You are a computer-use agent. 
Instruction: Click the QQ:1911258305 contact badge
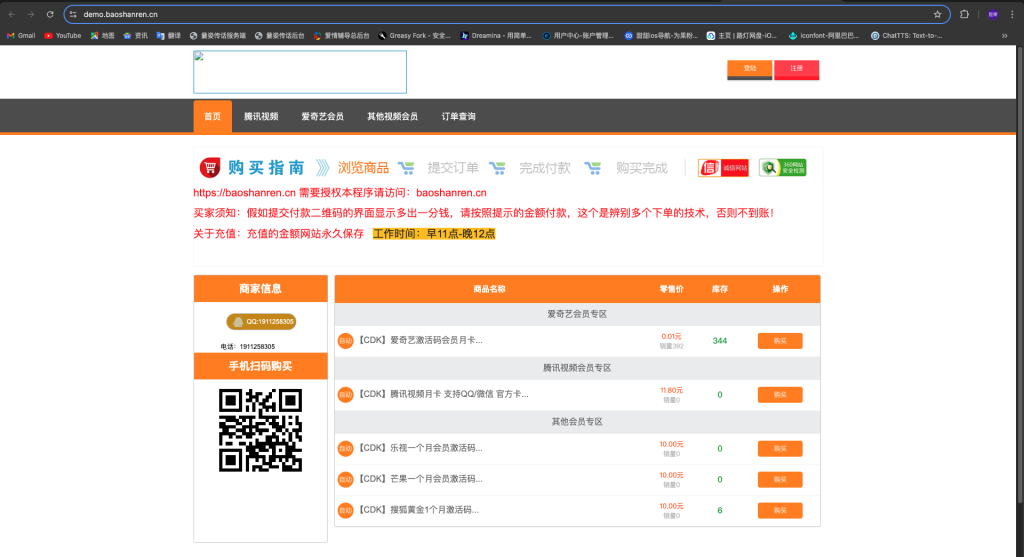coord(261,321)
